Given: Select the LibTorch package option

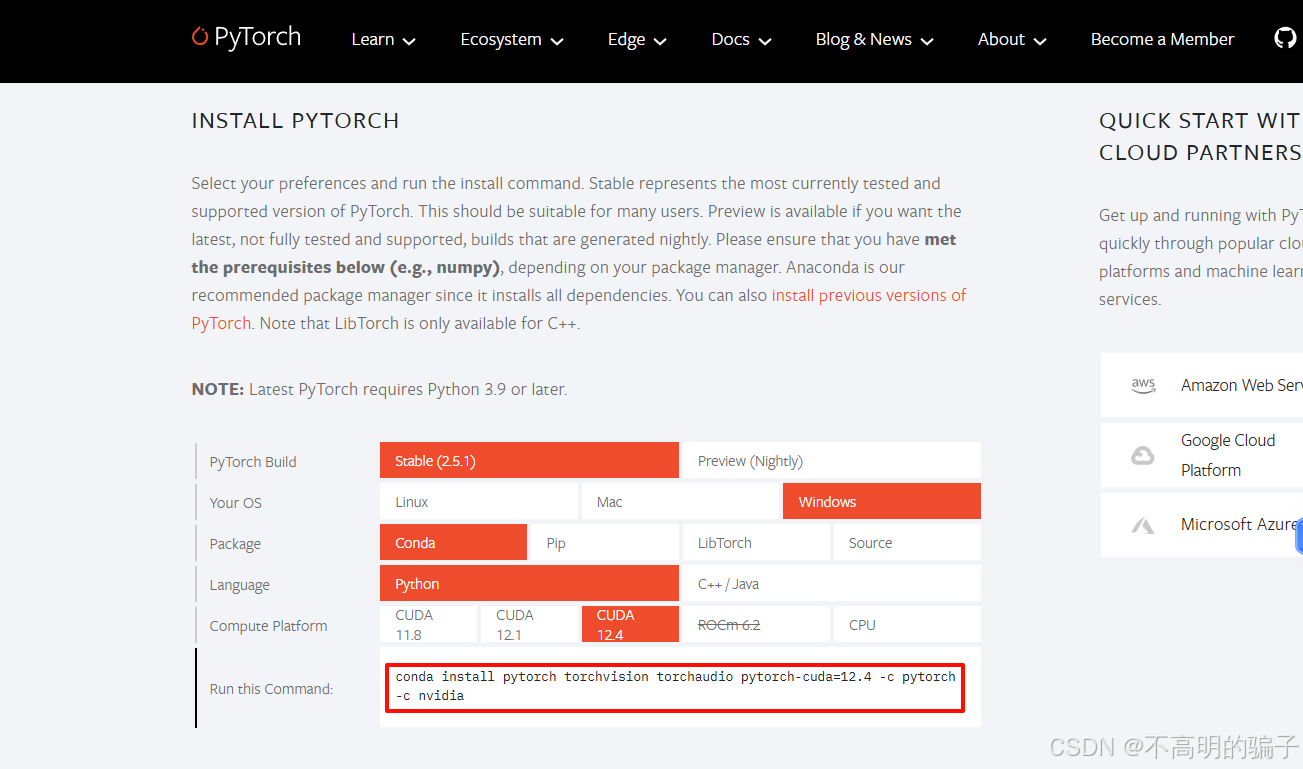Looking at the screenshot, I should pos(756,542).
